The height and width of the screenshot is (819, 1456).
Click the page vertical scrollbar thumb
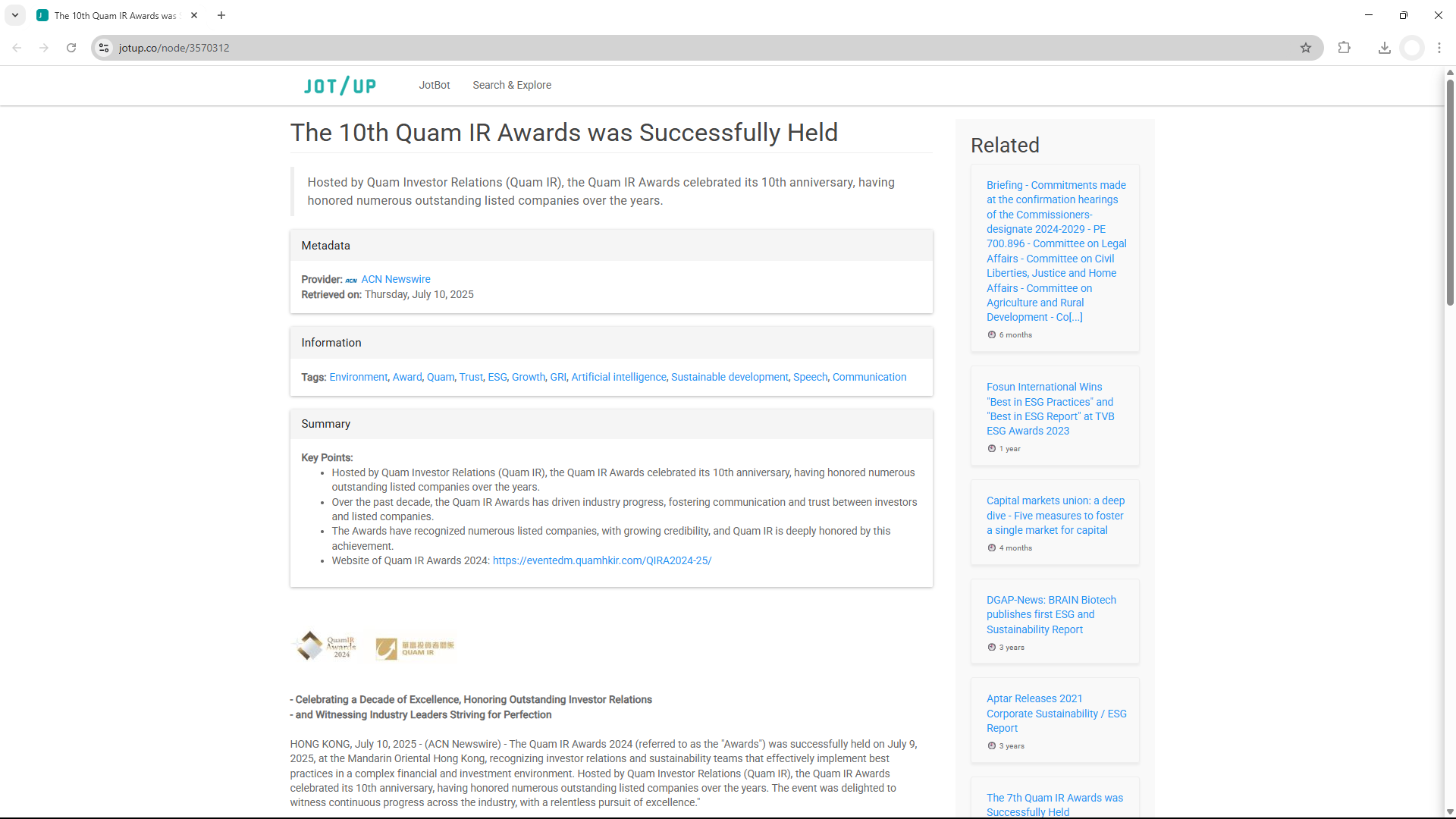click(1450, 192)
